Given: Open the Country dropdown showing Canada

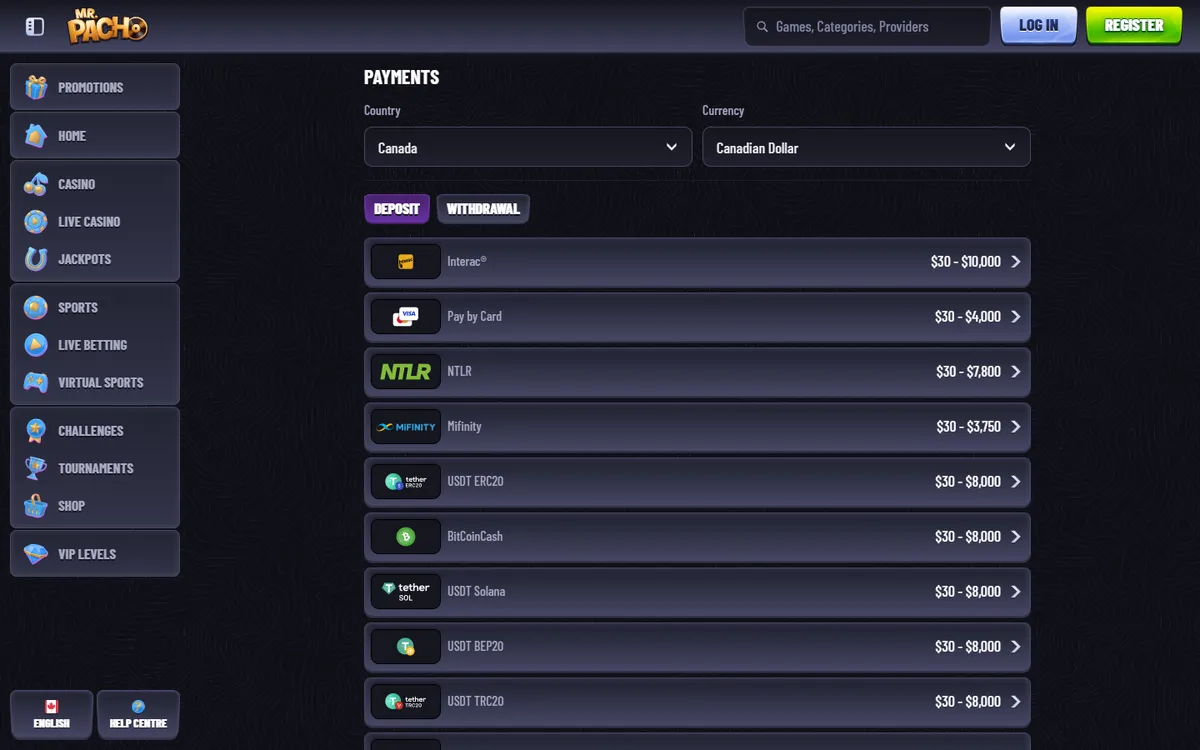Looking at the screenshot, I should (x=528, y=147).
